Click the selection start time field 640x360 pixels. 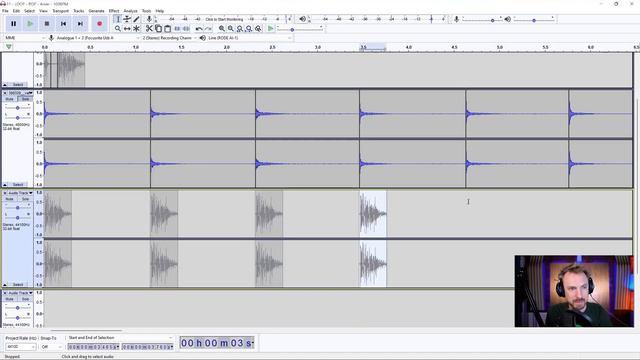[x=93, y=347]
